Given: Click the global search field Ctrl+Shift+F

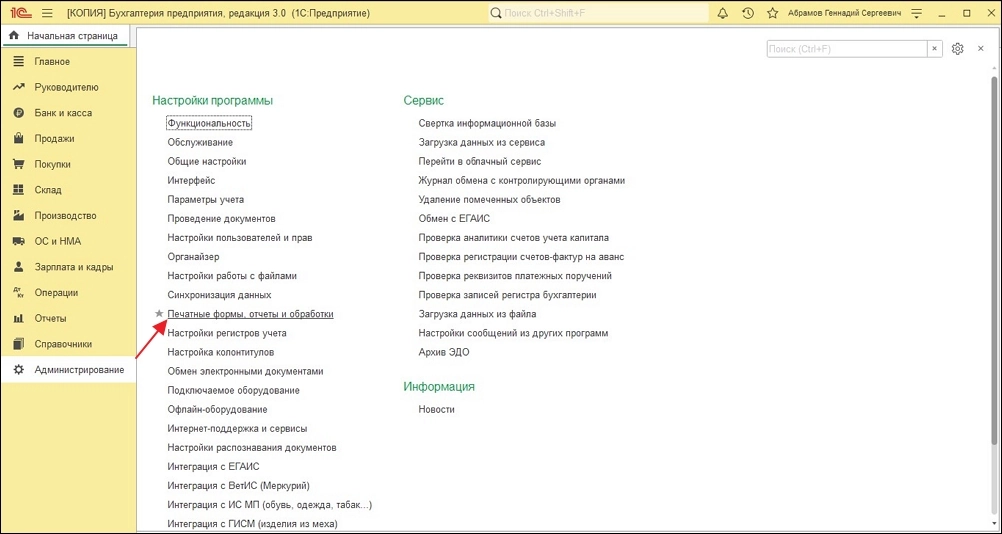Looking at the screenshot, I should 598,13.
